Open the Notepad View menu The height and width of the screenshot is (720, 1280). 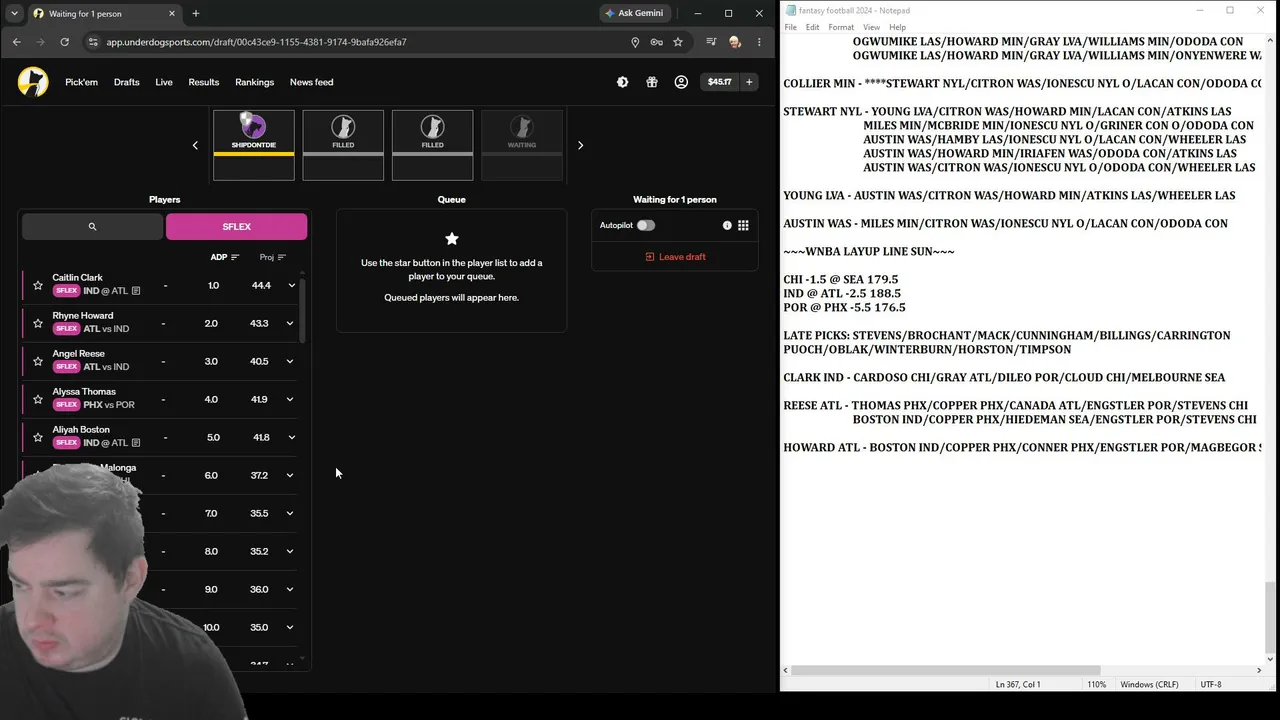click(x=872, y=27)
